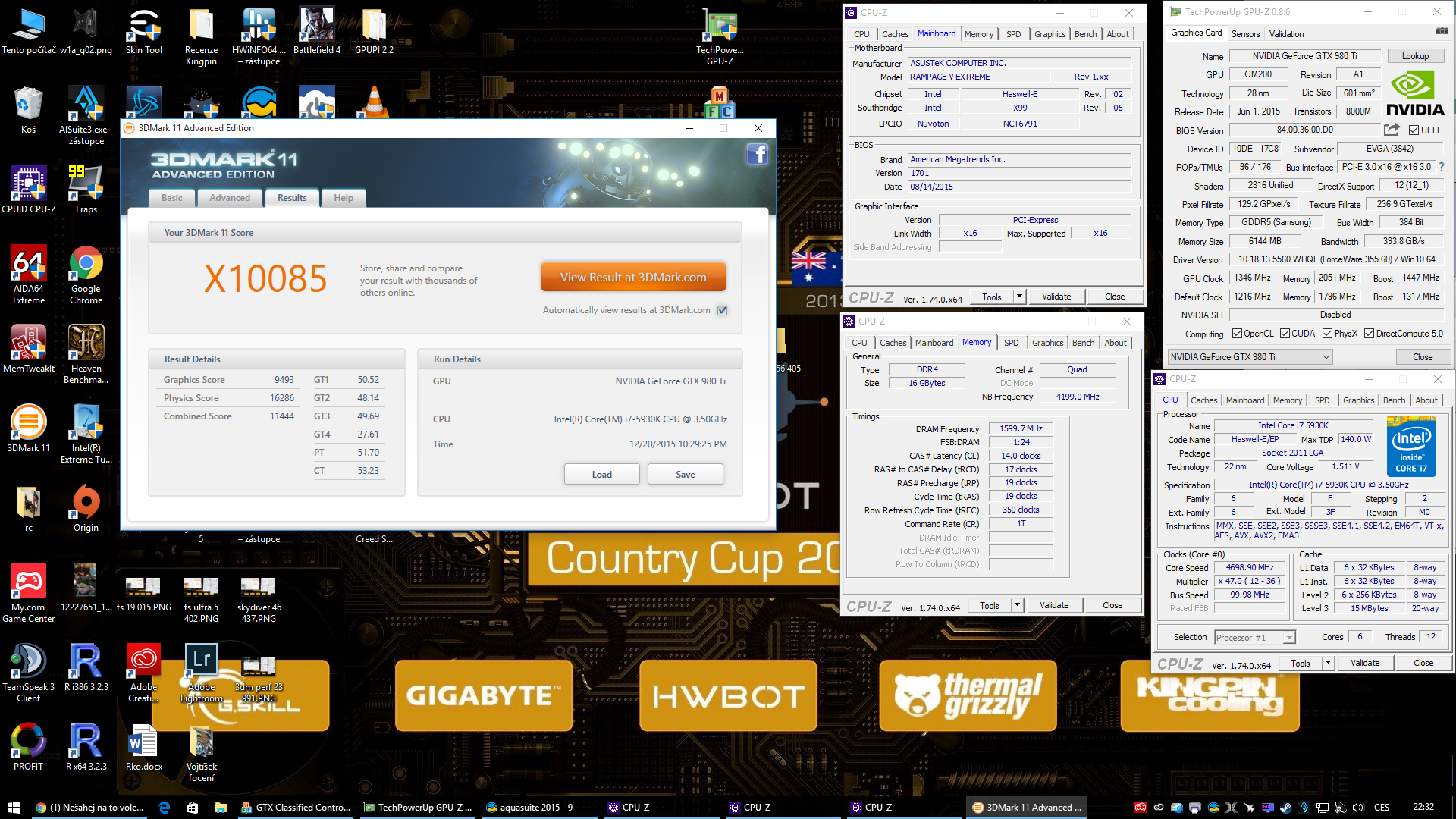
Task: Click the GPU-Z screenshot camera icon
Action: click(1442, 31)
